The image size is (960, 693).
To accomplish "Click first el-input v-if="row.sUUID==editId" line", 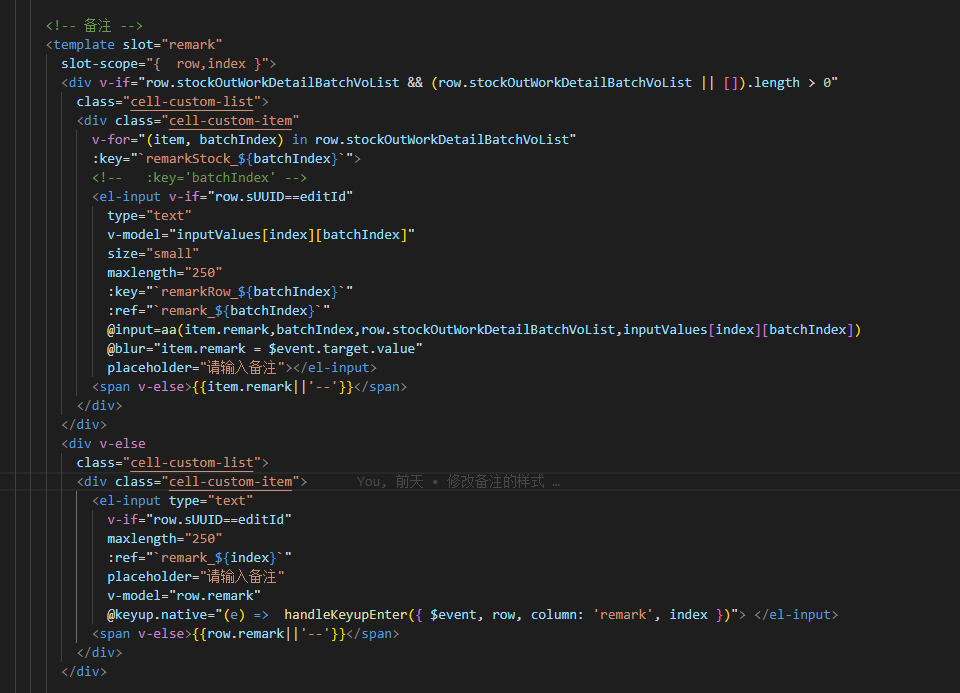I will [222, 197].
